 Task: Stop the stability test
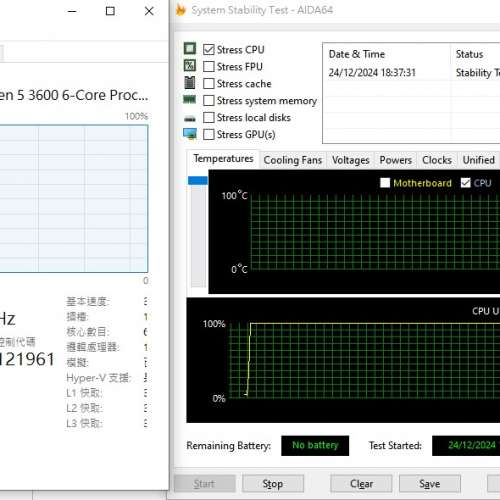coord(273,484)
